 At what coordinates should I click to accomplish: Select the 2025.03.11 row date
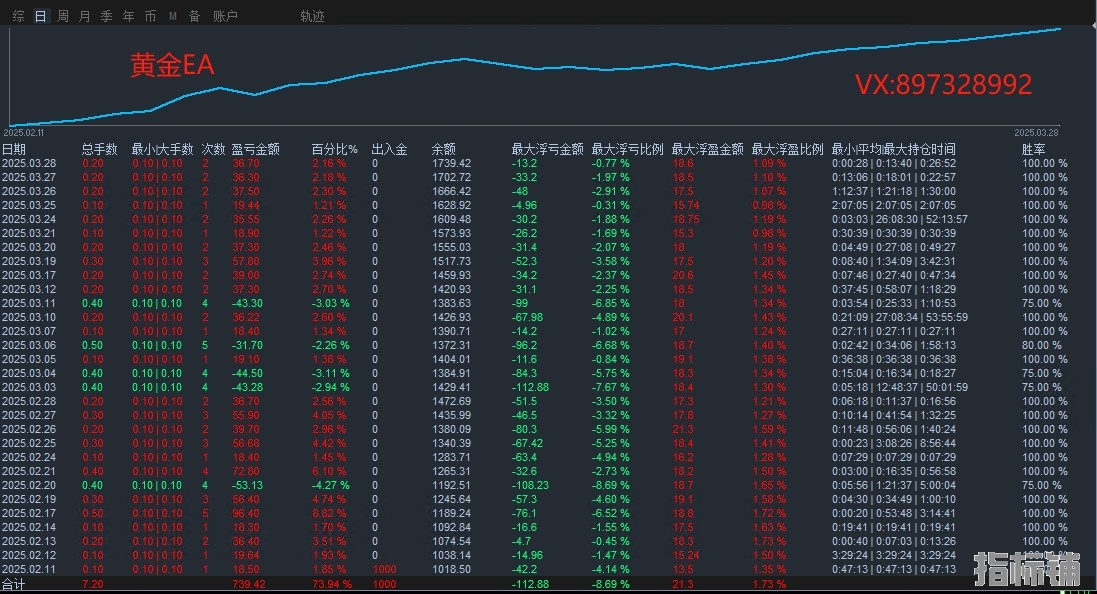(29, 302)
